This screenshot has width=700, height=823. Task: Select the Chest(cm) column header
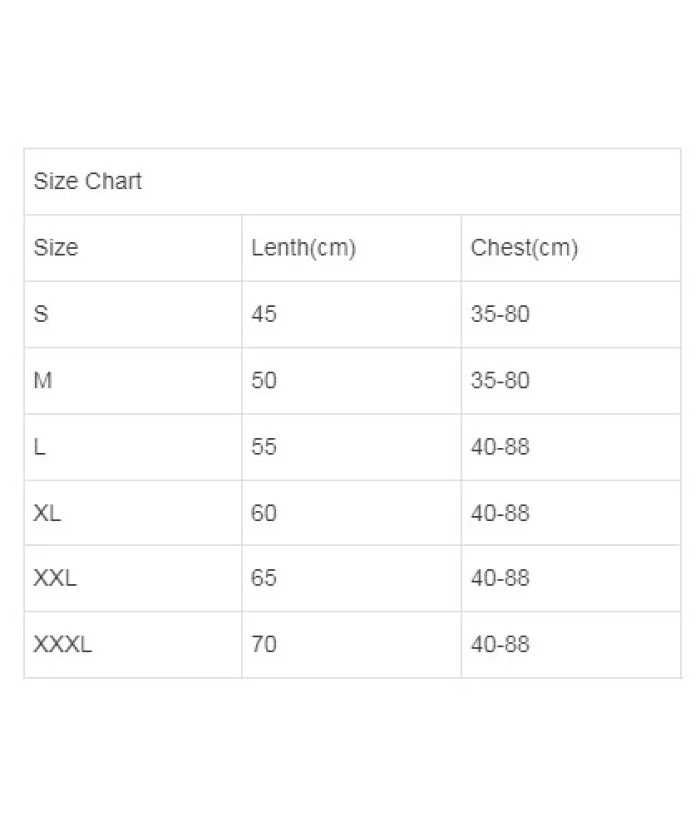(524, 248)
